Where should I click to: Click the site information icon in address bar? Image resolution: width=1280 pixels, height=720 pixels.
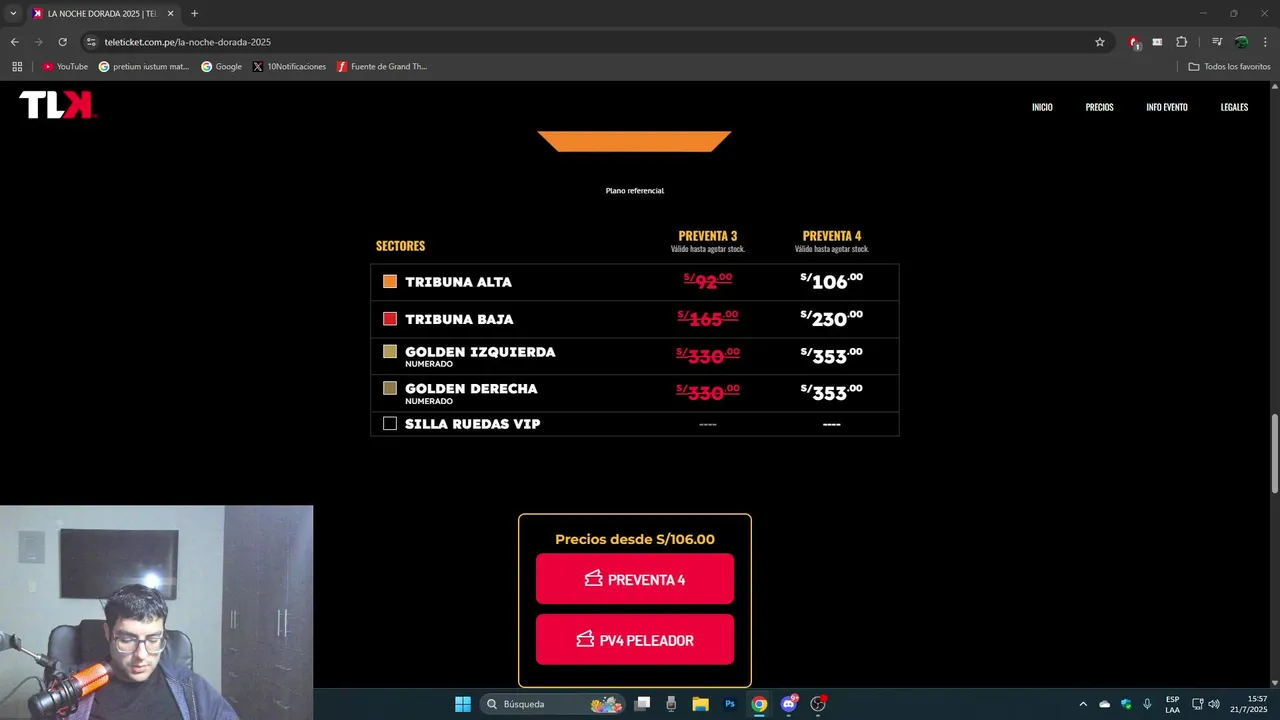[91, 42]
